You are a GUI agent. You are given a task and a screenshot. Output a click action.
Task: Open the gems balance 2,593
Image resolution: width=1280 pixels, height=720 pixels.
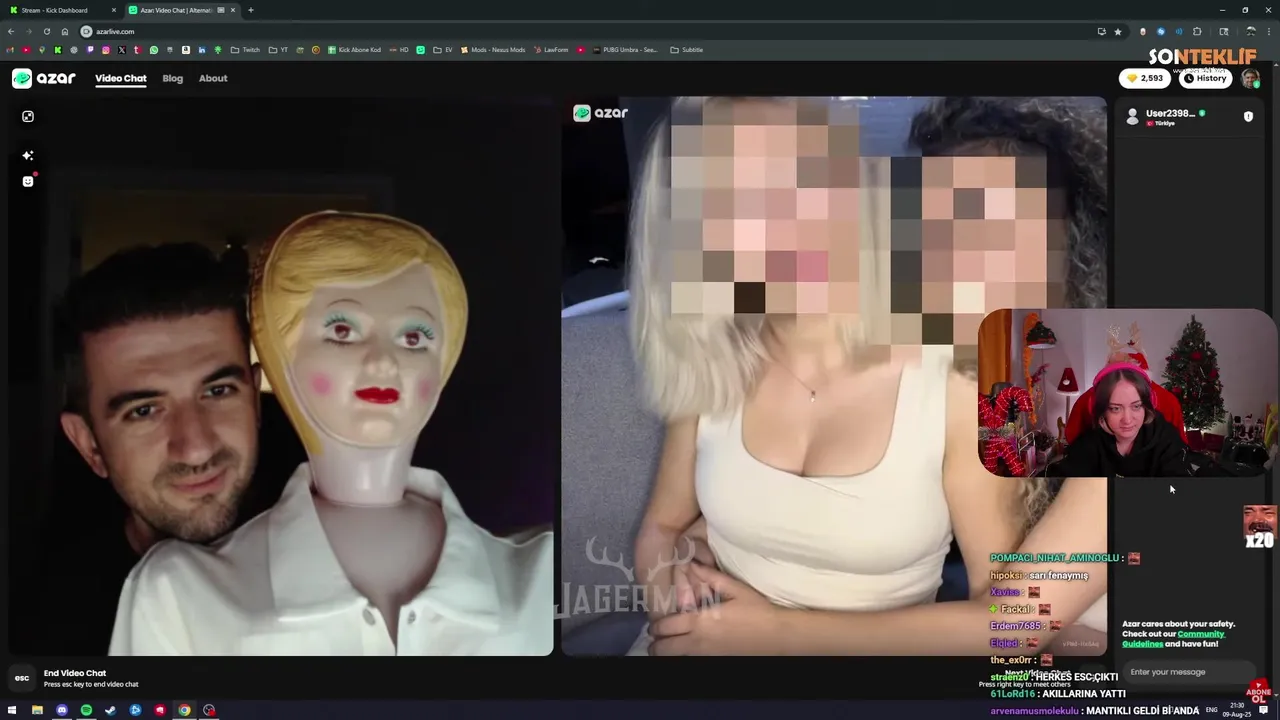(1145, 78)
